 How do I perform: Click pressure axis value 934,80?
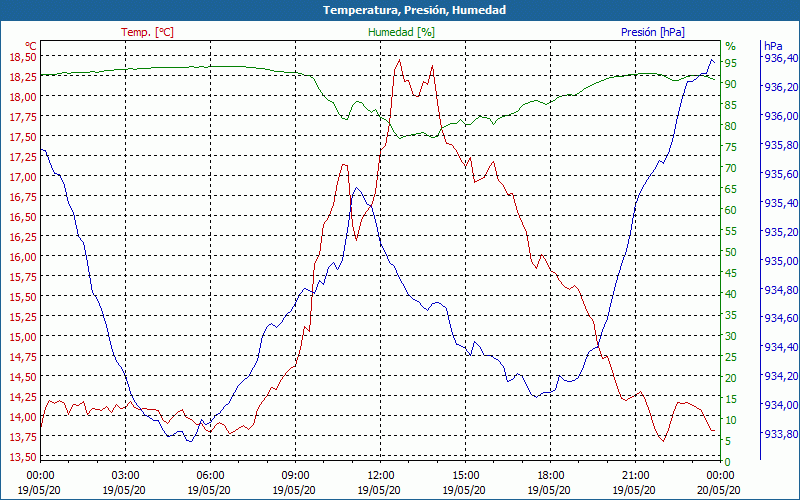point(780,290)
